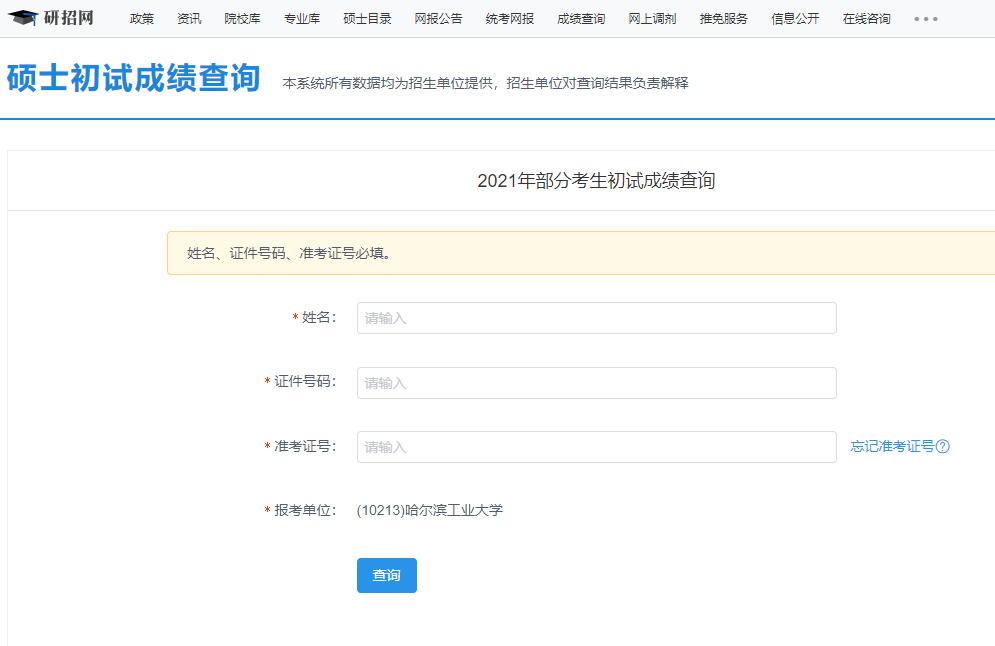Viewport: 995px width, 646px height.
Task: Click inside the 姓名 name input field
Action: 596,317
